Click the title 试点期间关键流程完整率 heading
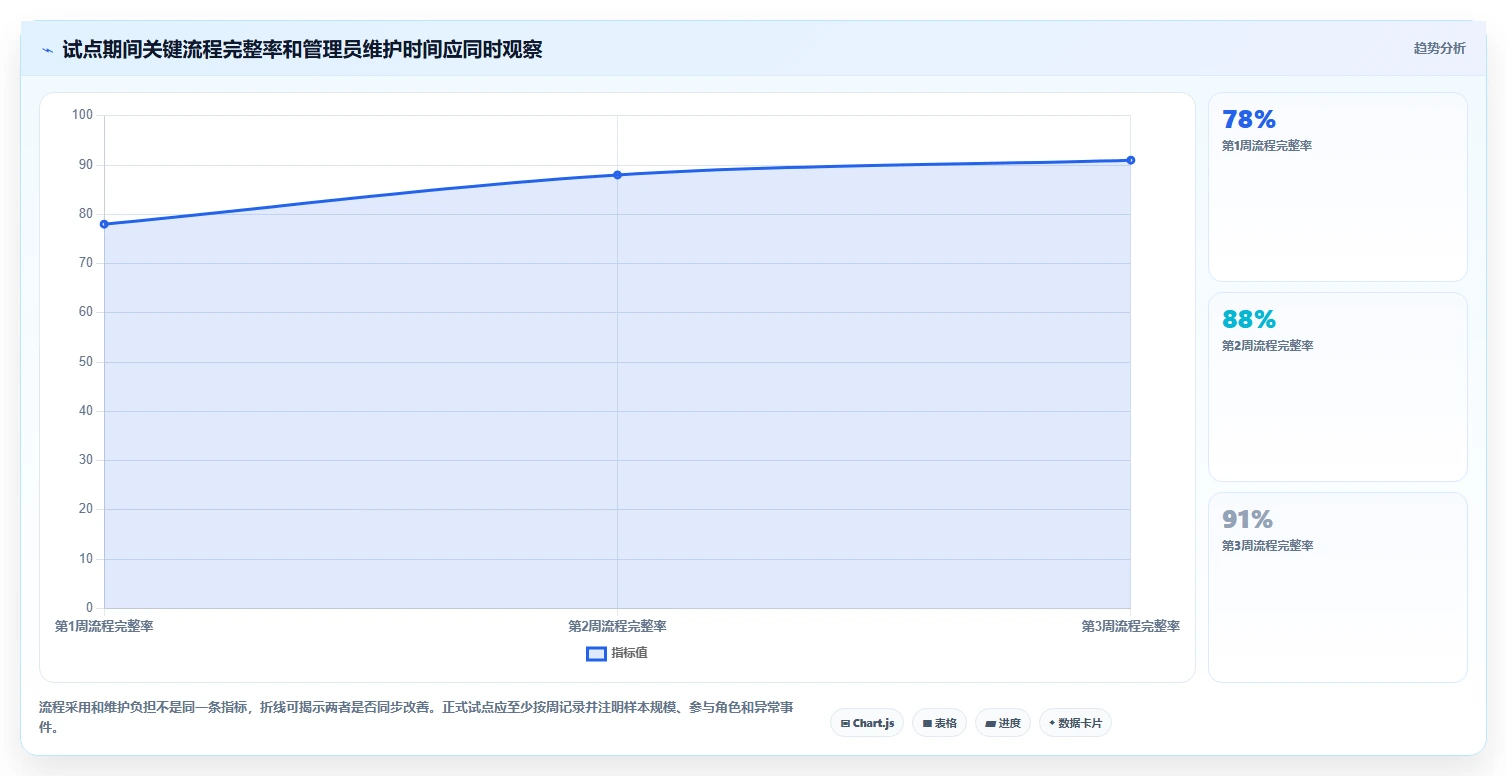The height and width of the screenshot is (776, 1507). pos(302,49)
